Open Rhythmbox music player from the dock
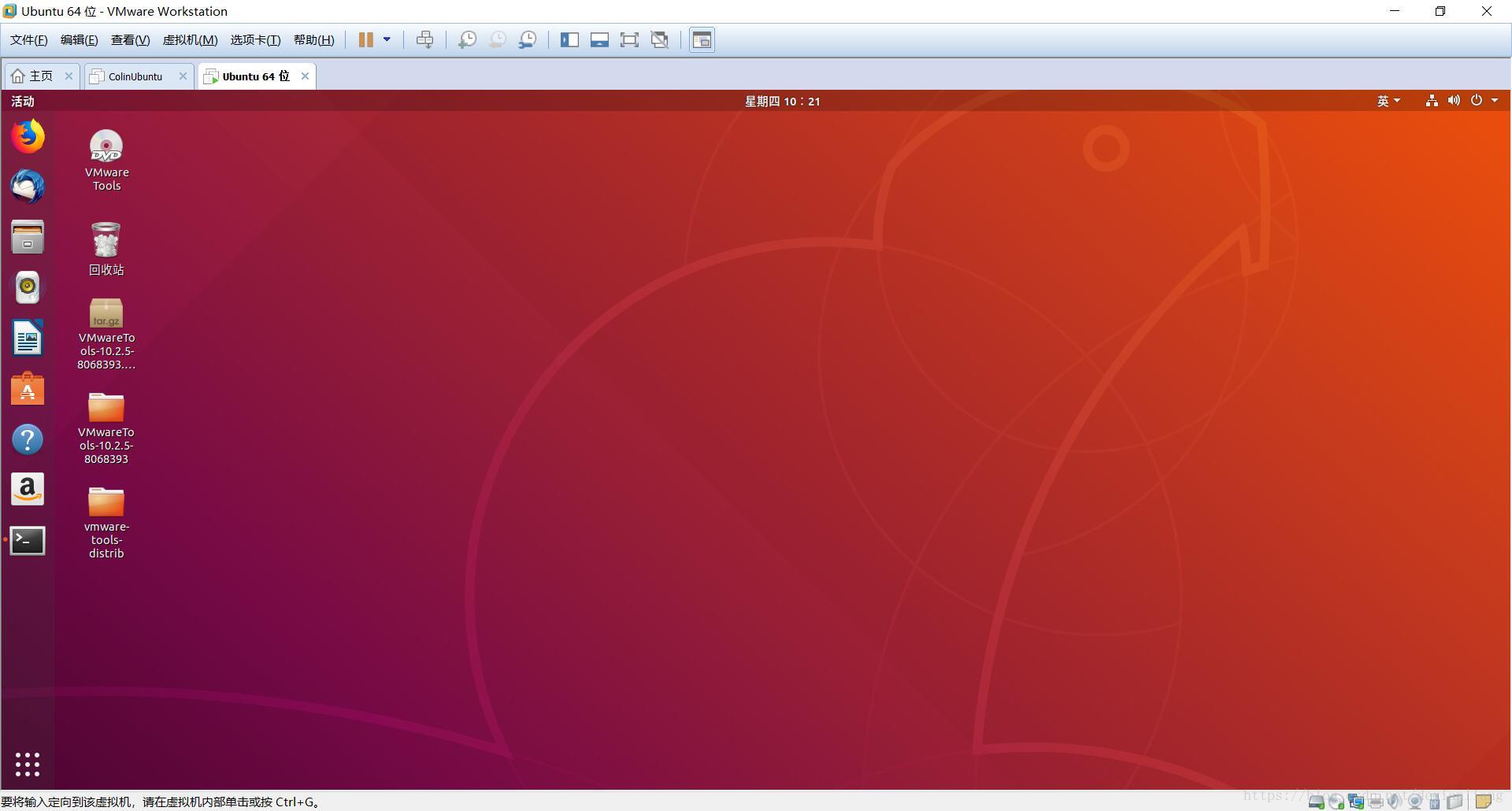This screenshot has height=811, width=1512. pos(28,287)
